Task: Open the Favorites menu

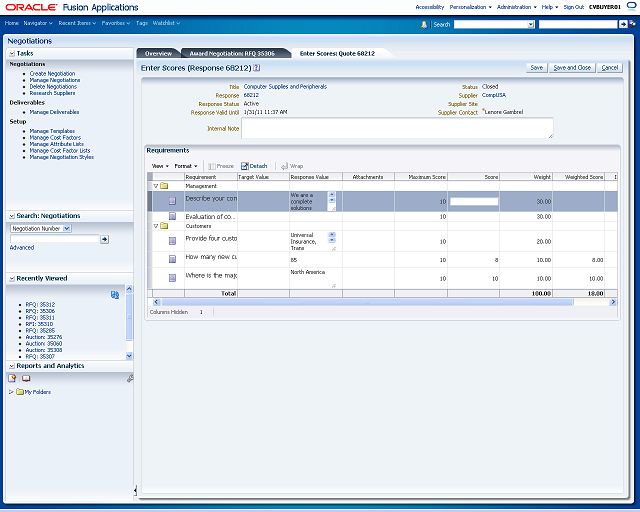Action: pos(116,23)
